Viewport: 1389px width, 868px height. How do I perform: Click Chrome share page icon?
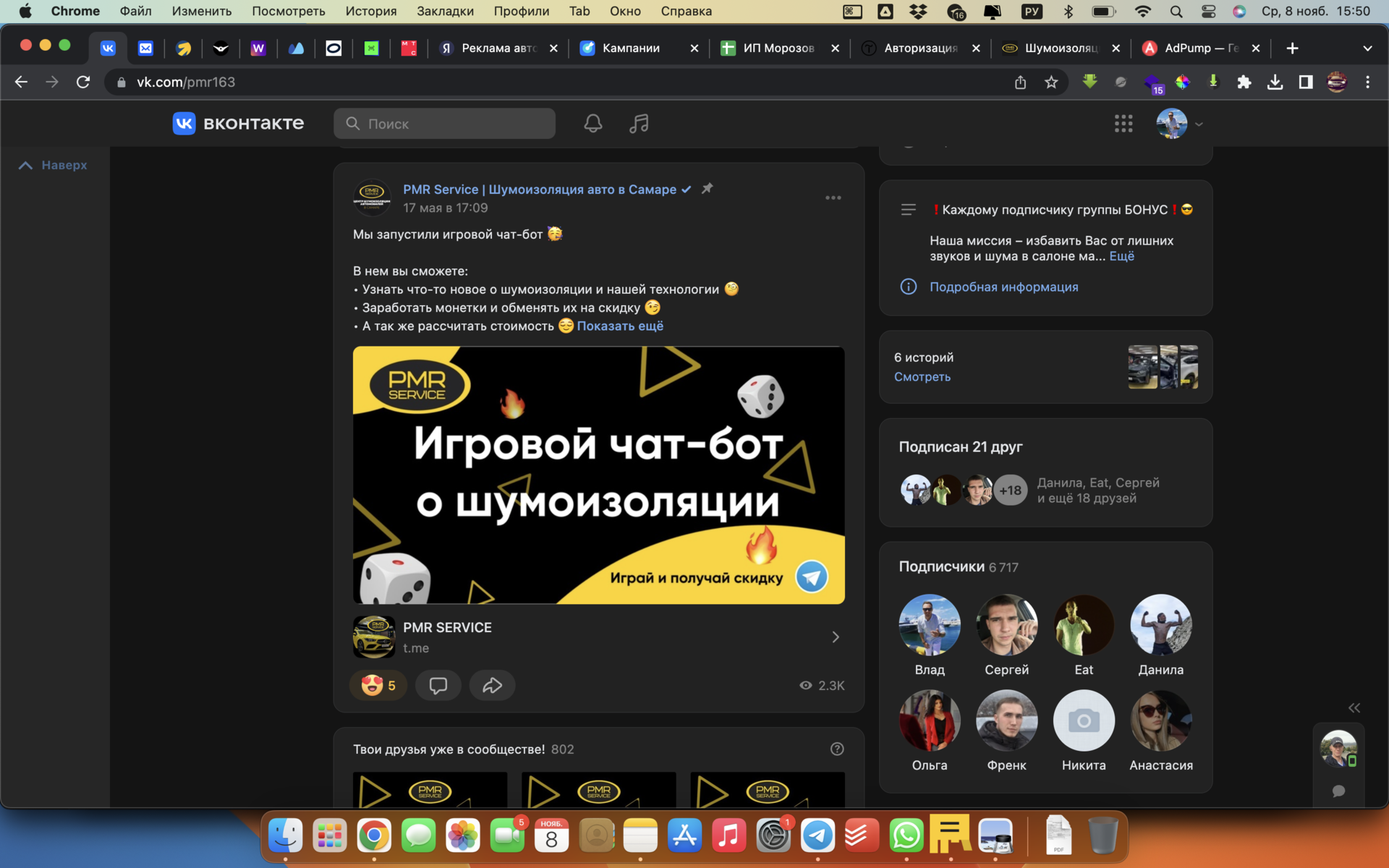pyautogui.click(x=1020, y=82)
